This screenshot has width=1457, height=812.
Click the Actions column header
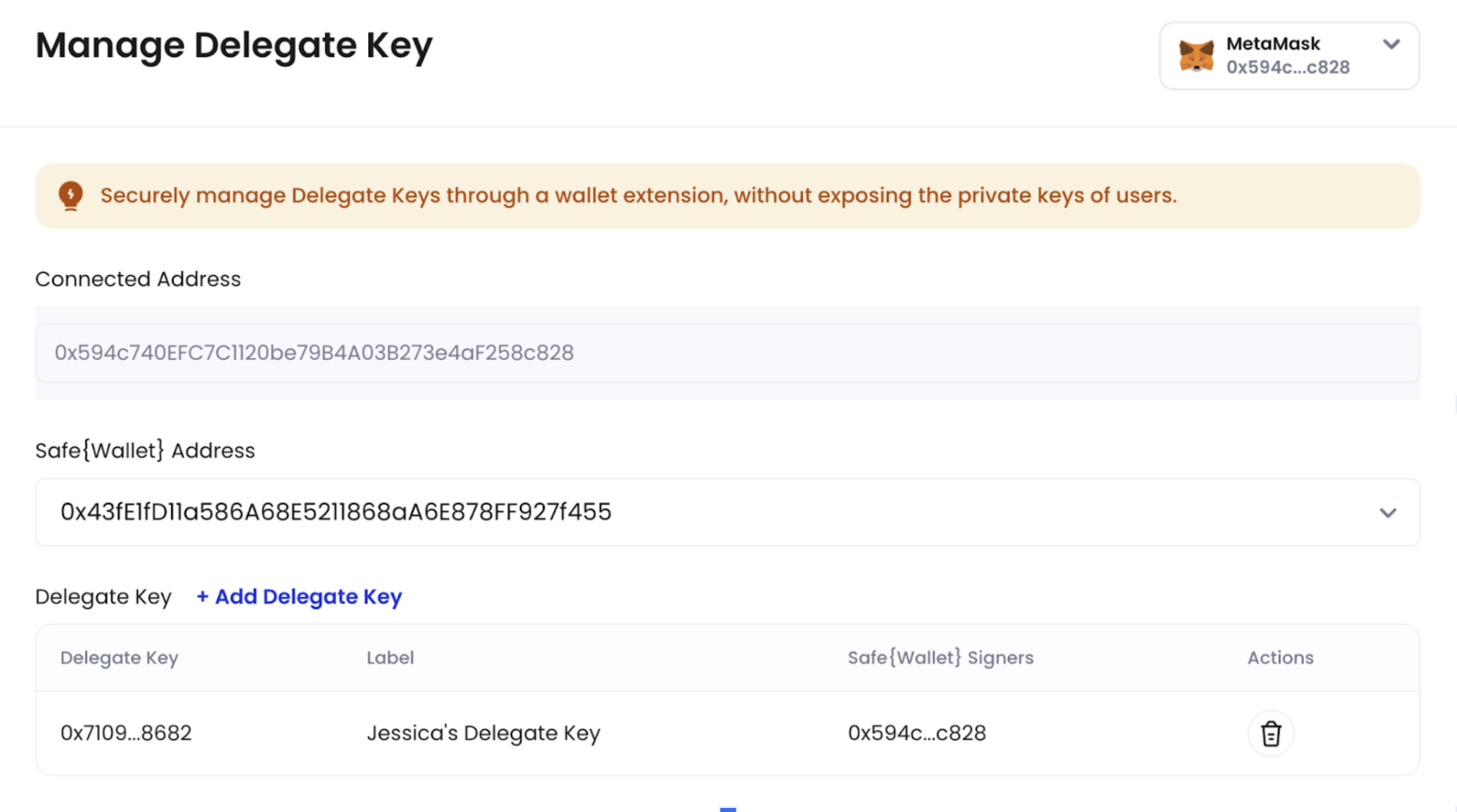[x=1280, y=658]
